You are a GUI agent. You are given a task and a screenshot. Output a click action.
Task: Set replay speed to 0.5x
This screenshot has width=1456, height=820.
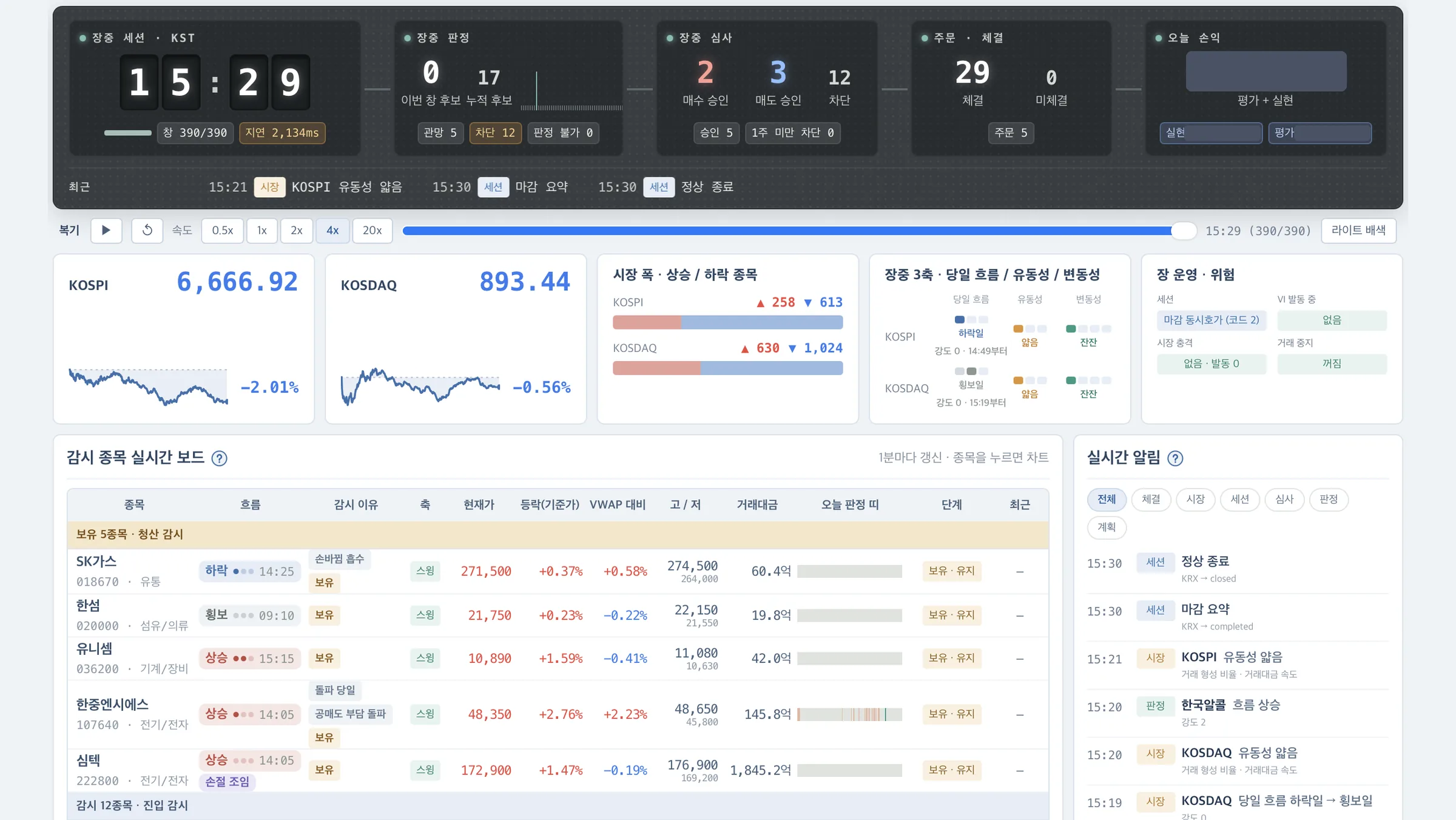click(x=223, y=231)
